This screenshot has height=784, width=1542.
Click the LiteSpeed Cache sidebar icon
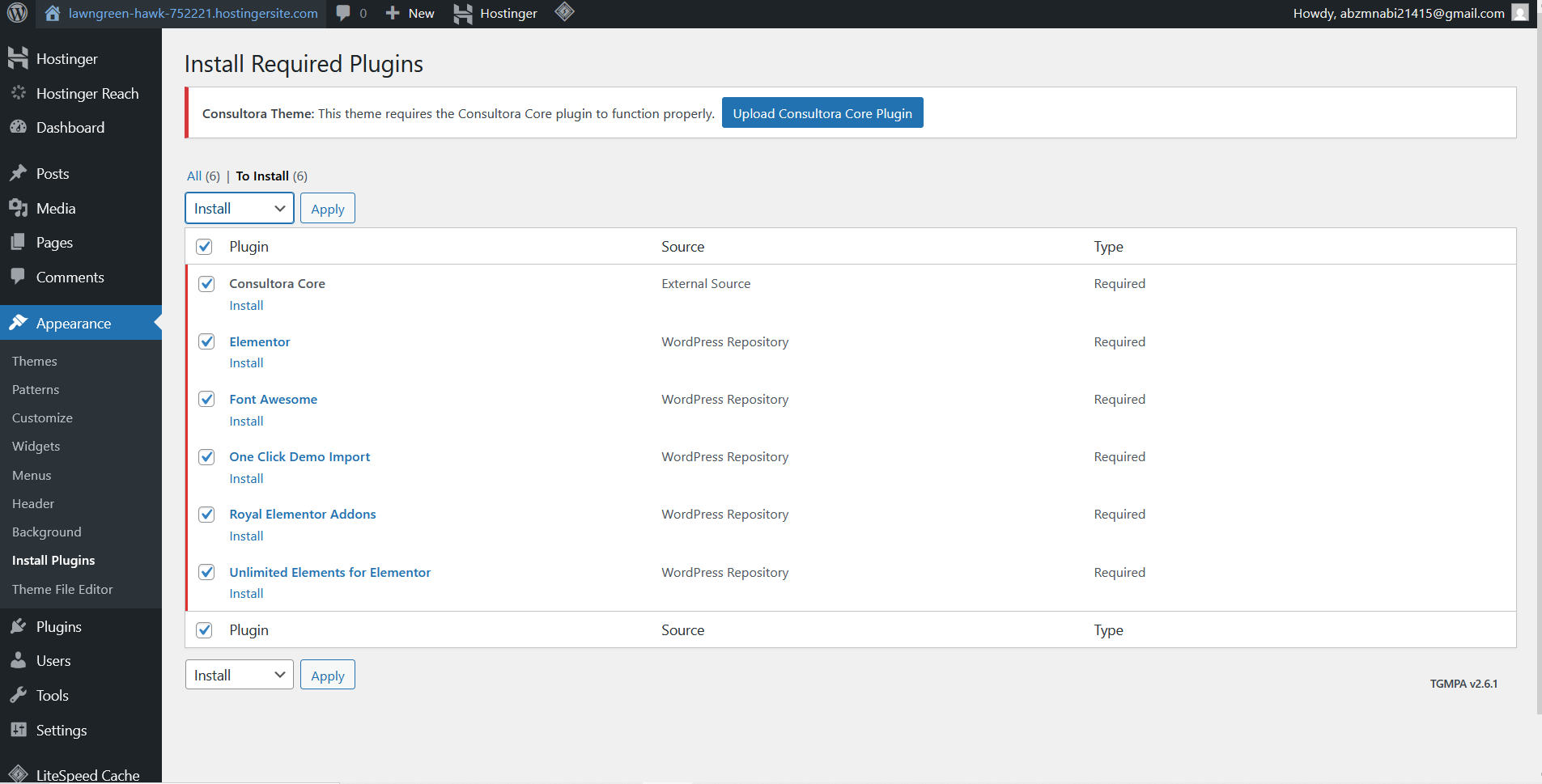(x=19, y=773)
